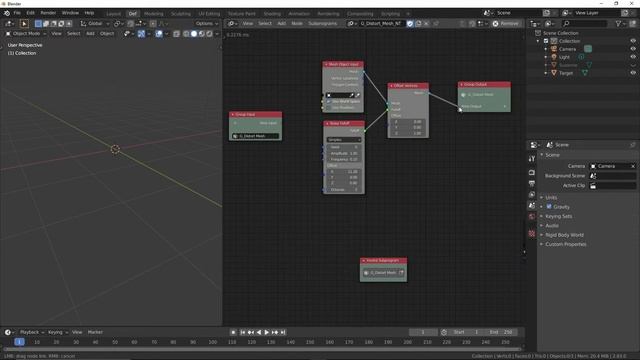Collapse the Group Output node
Viewport: 640px width, 360px height.
461,84
